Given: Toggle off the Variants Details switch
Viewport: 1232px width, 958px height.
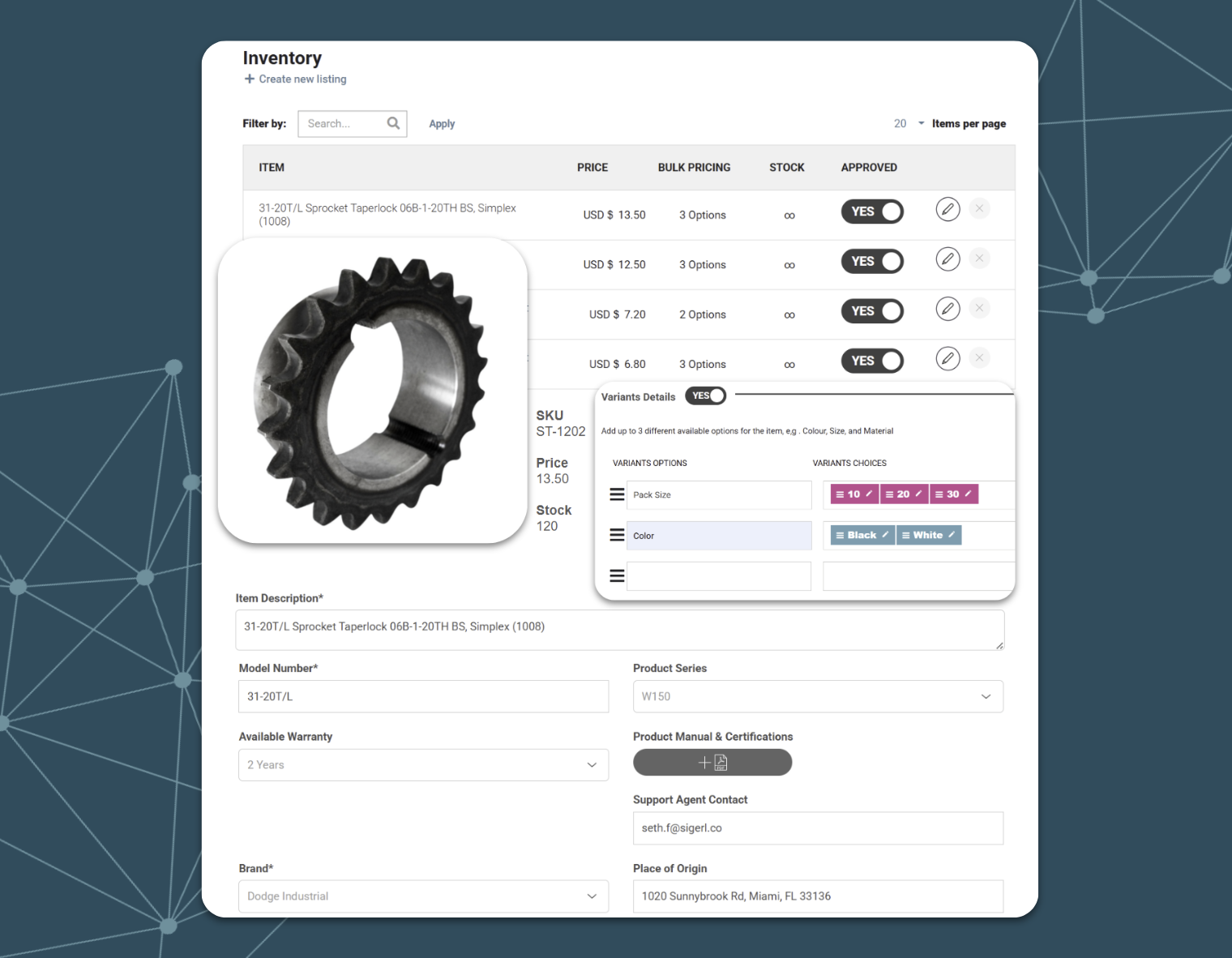Looking at the screenshot, I should pyautogui.click(x=704, y=396).
